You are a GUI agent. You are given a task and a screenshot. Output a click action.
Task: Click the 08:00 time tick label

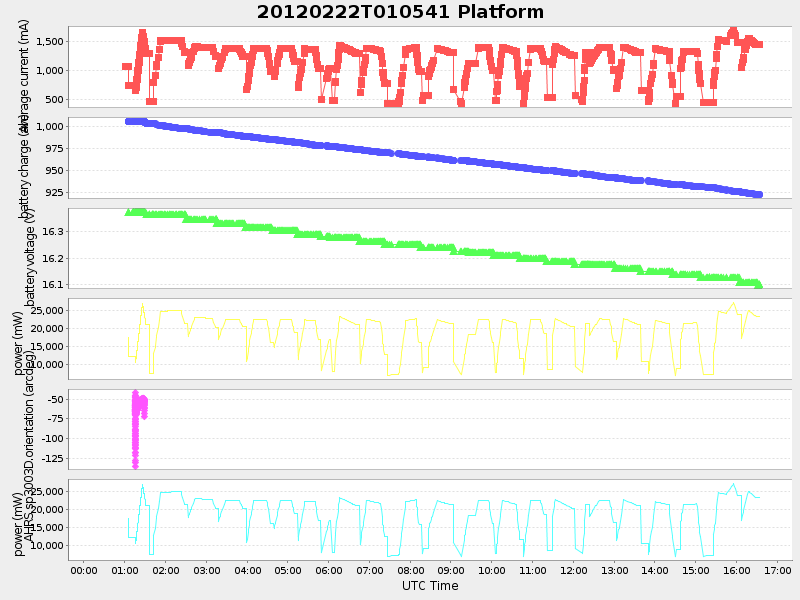point(409,572)
